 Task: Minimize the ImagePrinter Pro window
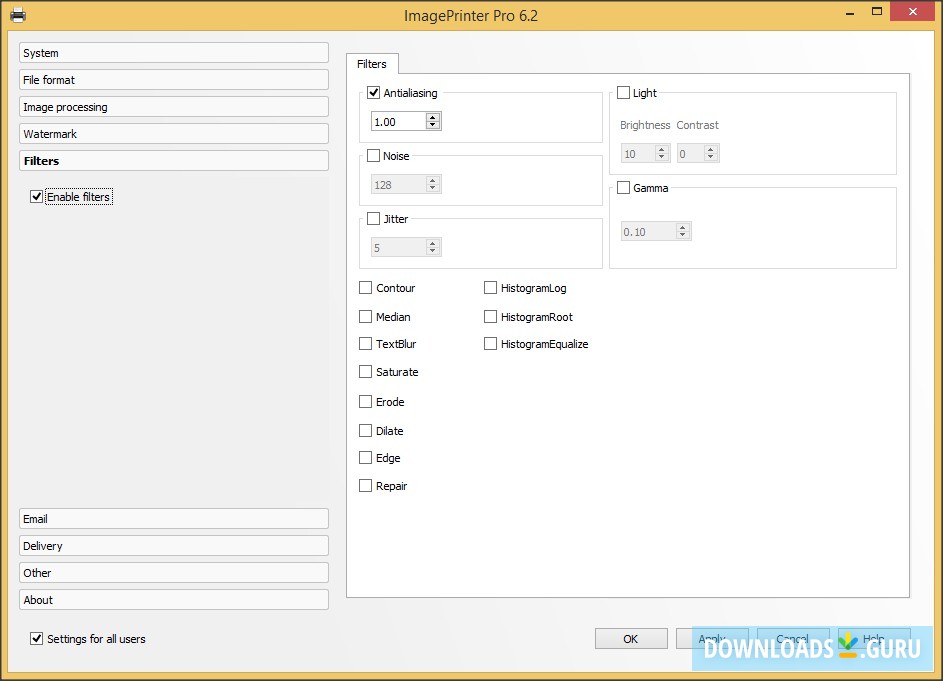point(850,13)
